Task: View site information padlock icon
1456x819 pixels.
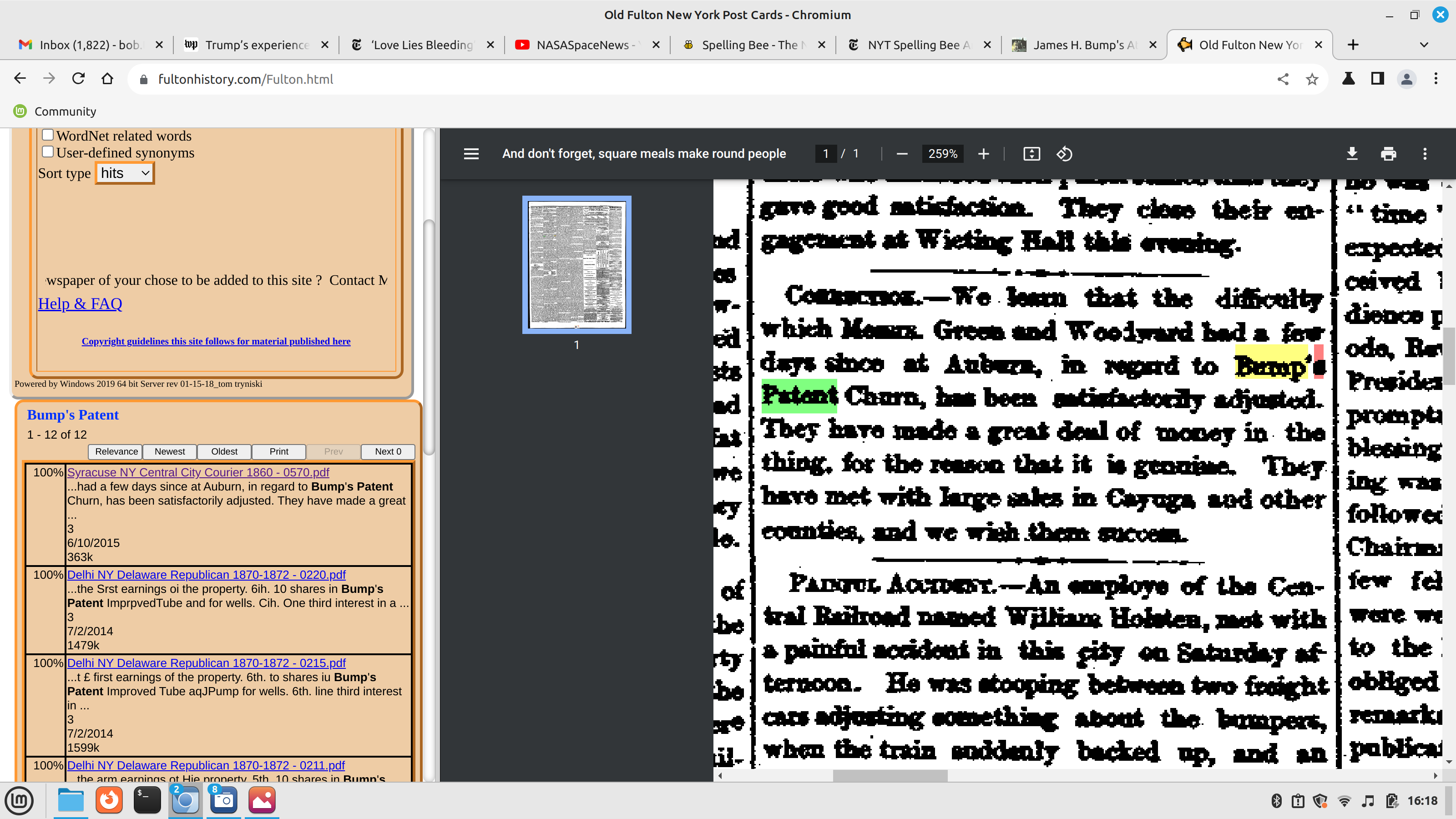Action: 144,79
